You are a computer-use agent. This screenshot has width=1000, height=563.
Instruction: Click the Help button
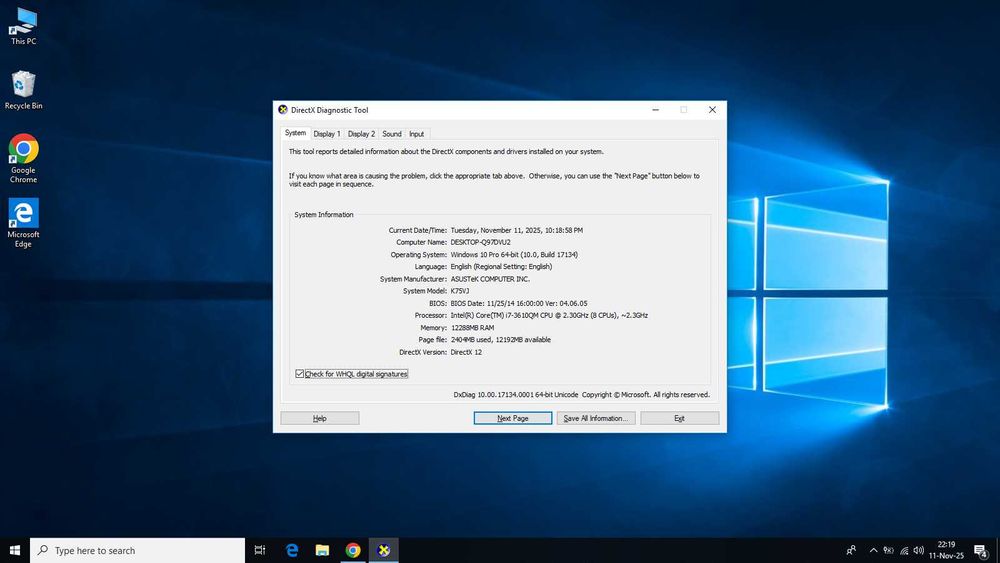[320, 418]
